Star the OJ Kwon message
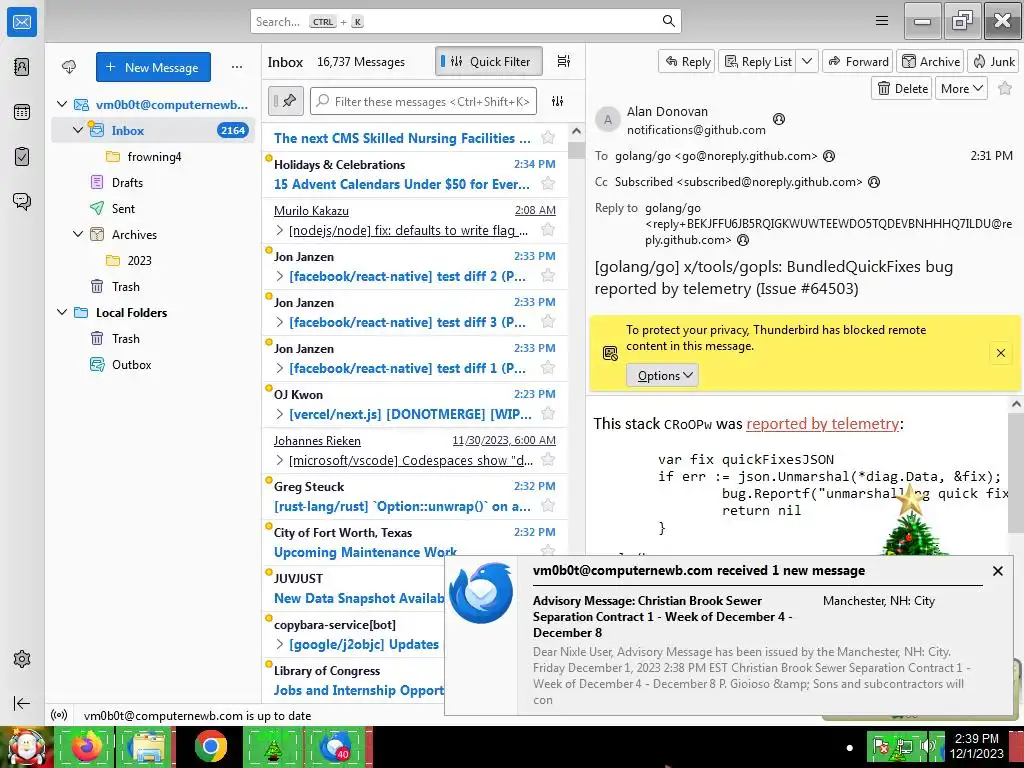 click(x=548, y=413)
